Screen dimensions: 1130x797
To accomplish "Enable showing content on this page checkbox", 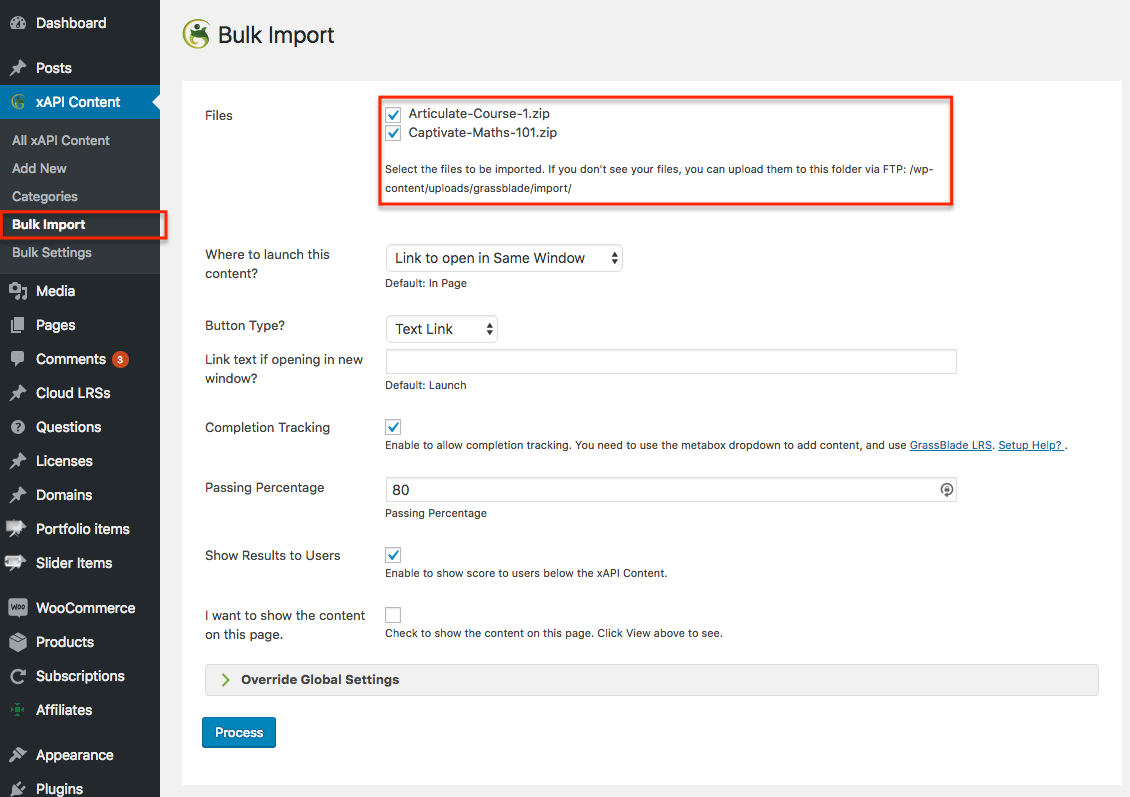I will (393, 615).
